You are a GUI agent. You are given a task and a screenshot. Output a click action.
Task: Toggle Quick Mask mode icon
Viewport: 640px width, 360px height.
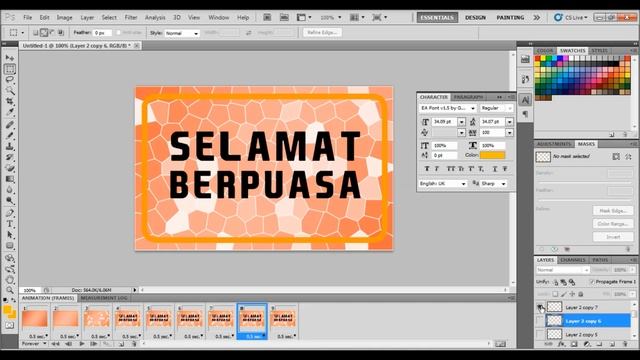(10, 325)
